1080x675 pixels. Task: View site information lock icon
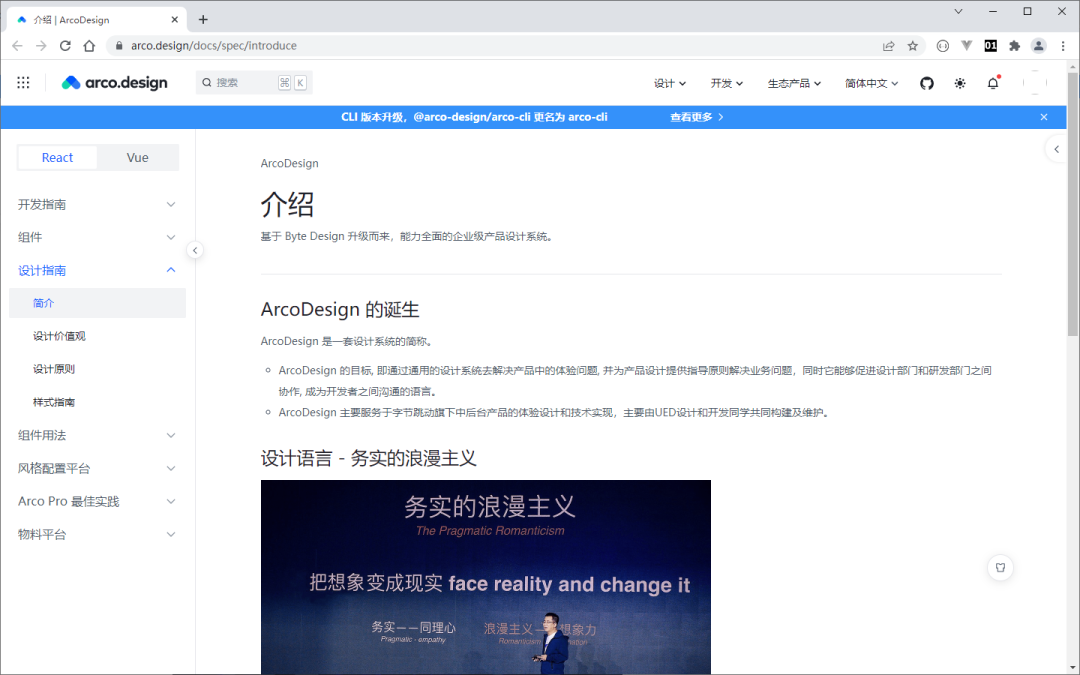coord(119,45)
